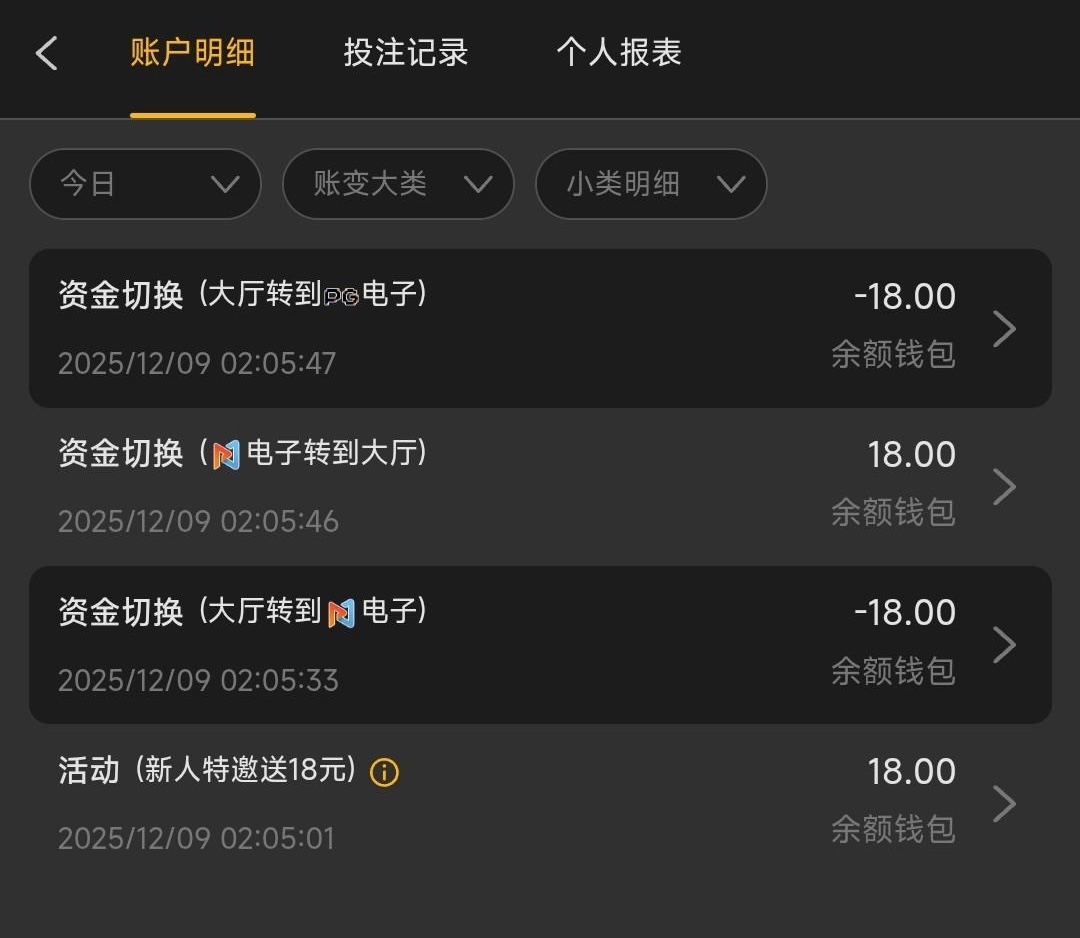Open the 账变大类 category dropdown
Viewport: 1080px width, 938px height.
tap(398, 184)
